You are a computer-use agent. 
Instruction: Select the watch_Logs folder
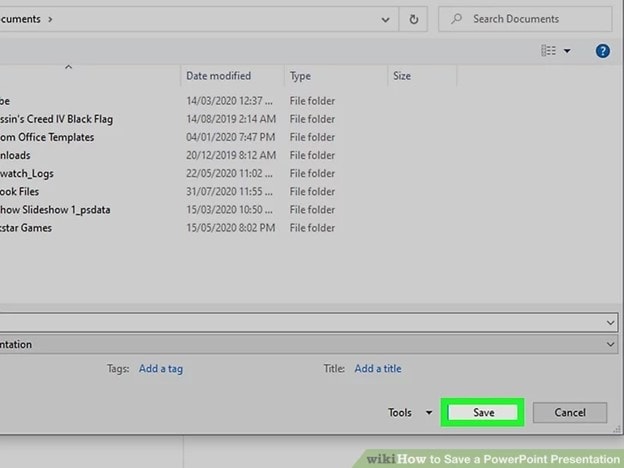(27, 174)
